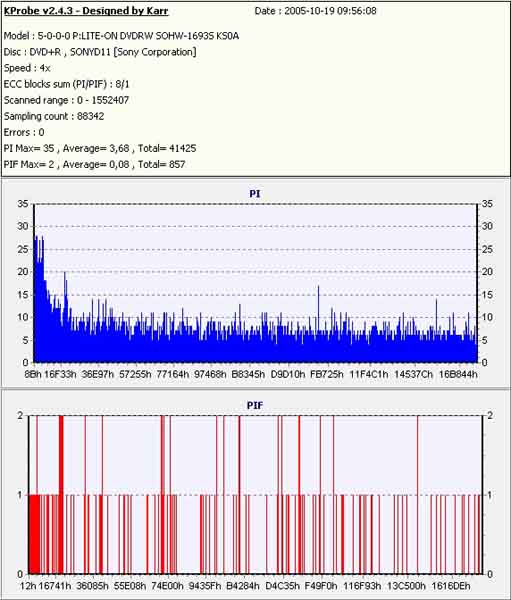Click the 35 label on PI left axis
The height and width of the screenshot is (600, 511).
(23, 204)
